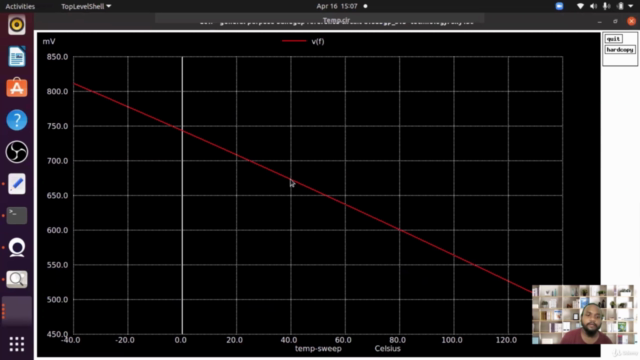Screen dimensions: 640x360
Task: Click the Zoom tray icon
Action: (x=559, y=6)
